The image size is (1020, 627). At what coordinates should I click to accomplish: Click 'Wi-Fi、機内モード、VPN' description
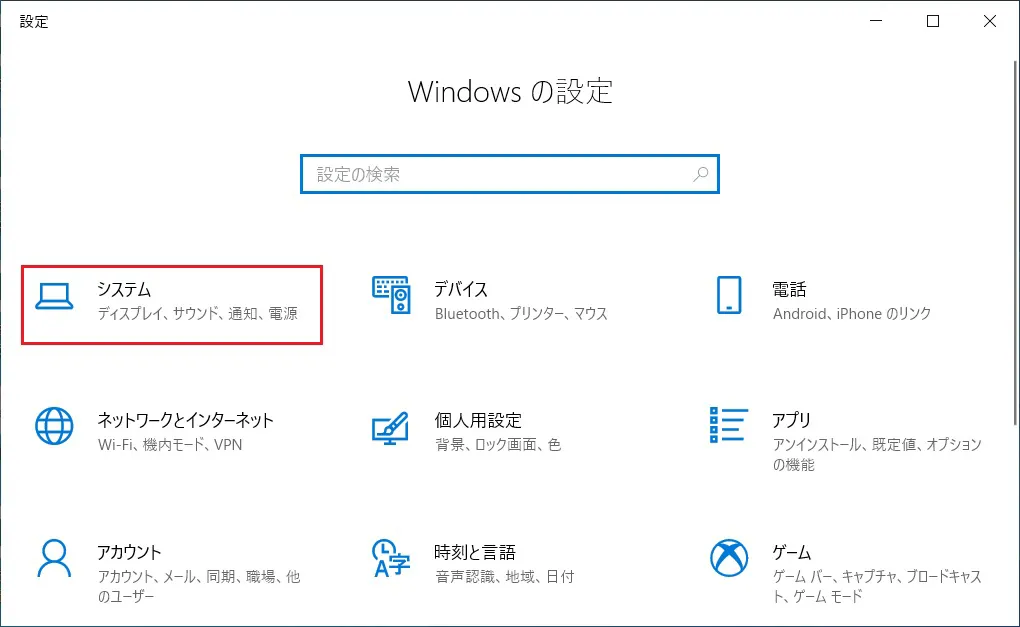tap(170, 445)
